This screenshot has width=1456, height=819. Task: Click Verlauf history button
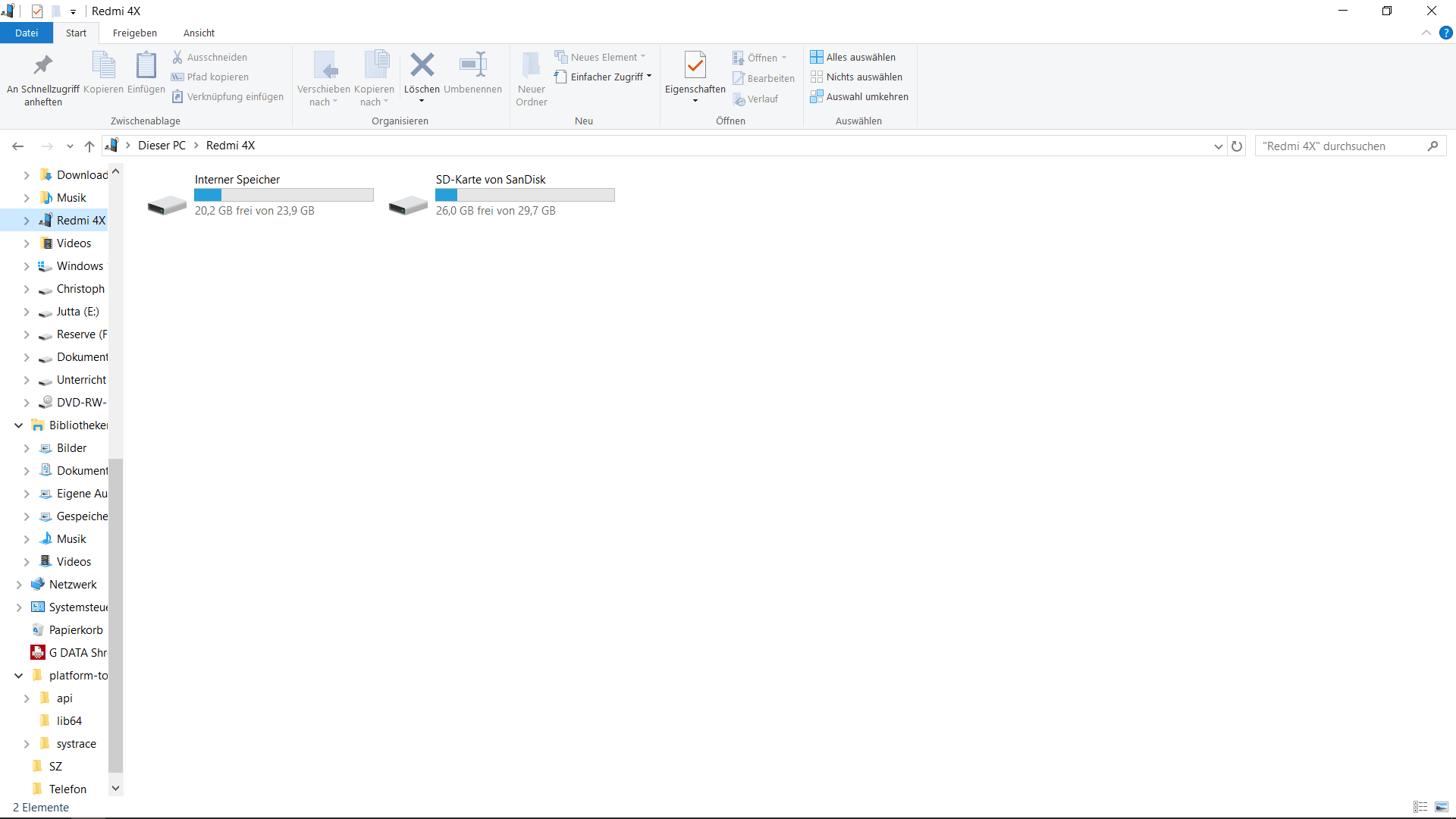click(755, 99)
